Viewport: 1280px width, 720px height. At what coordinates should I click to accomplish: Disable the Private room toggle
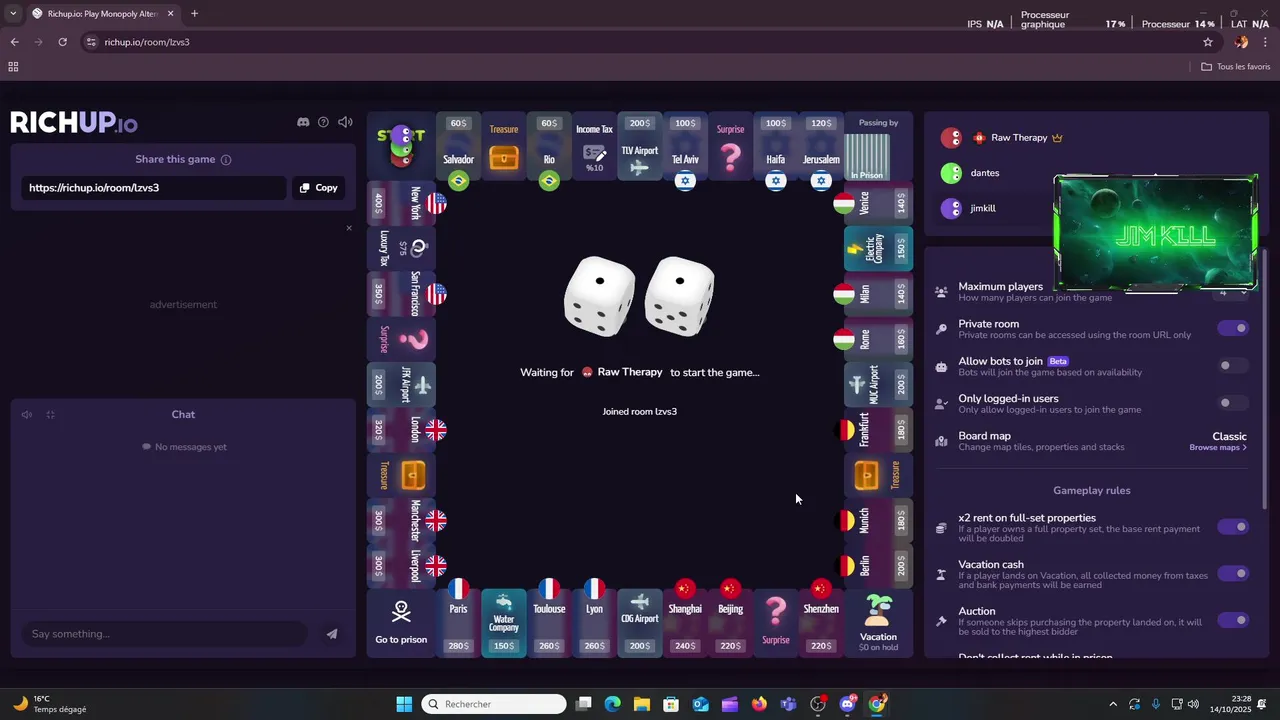(1233, 328)
